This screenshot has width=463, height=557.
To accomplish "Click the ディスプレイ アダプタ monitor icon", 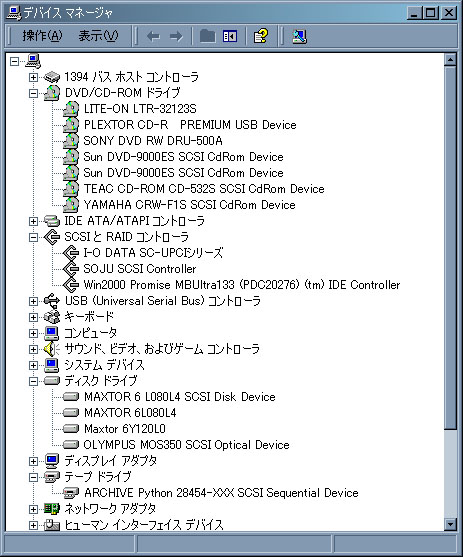I will (52, 461).
